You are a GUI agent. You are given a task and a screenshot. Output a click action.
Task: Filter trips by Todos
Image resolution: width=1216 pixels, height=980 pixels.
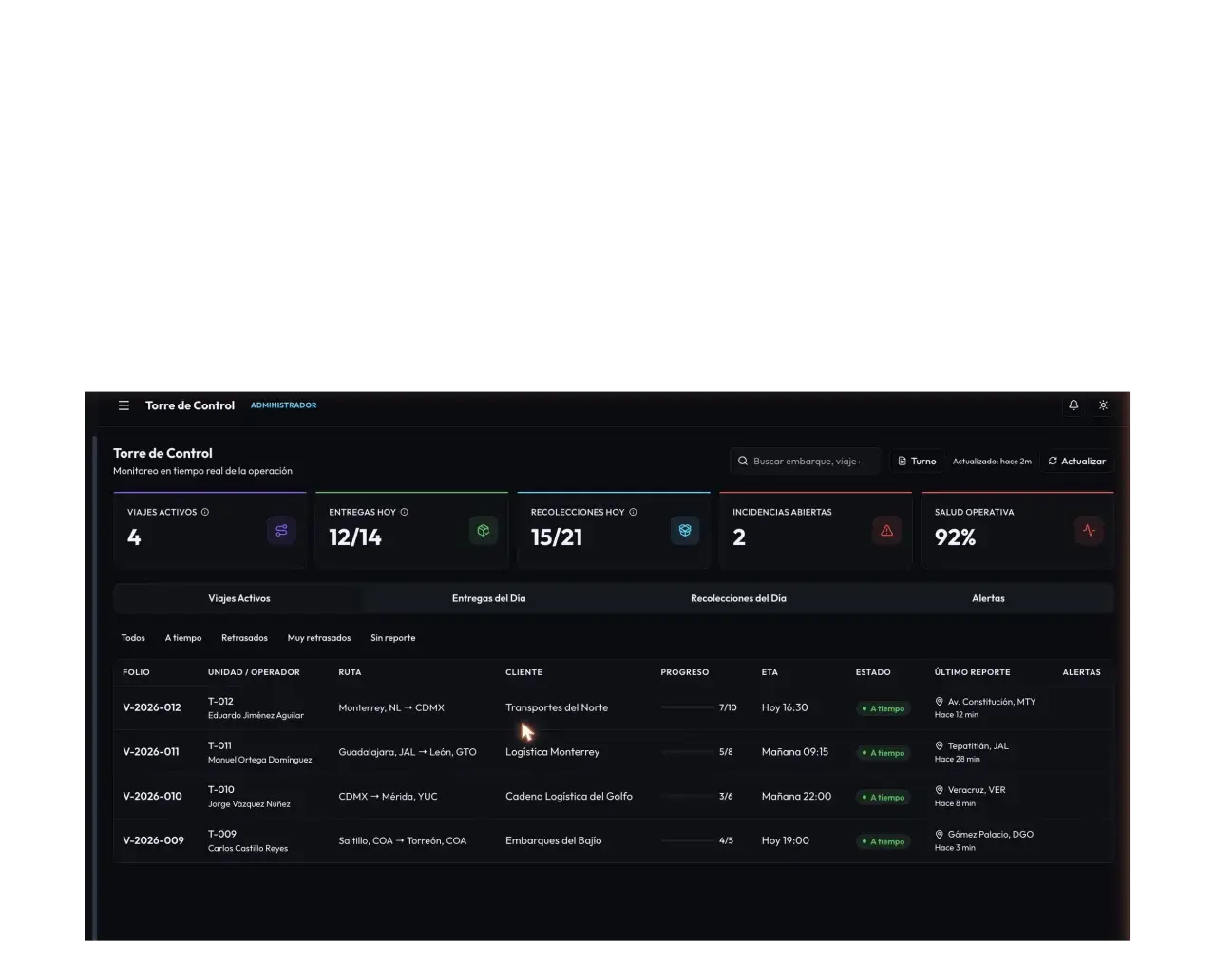[133, 638]
